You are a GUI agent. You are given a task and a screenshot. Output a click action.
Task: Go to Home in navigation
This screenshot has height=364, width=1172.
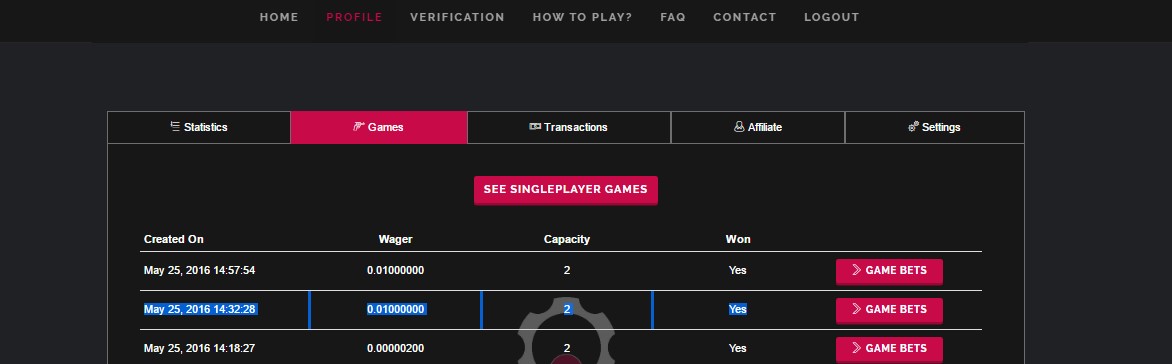tap(279, 17)
